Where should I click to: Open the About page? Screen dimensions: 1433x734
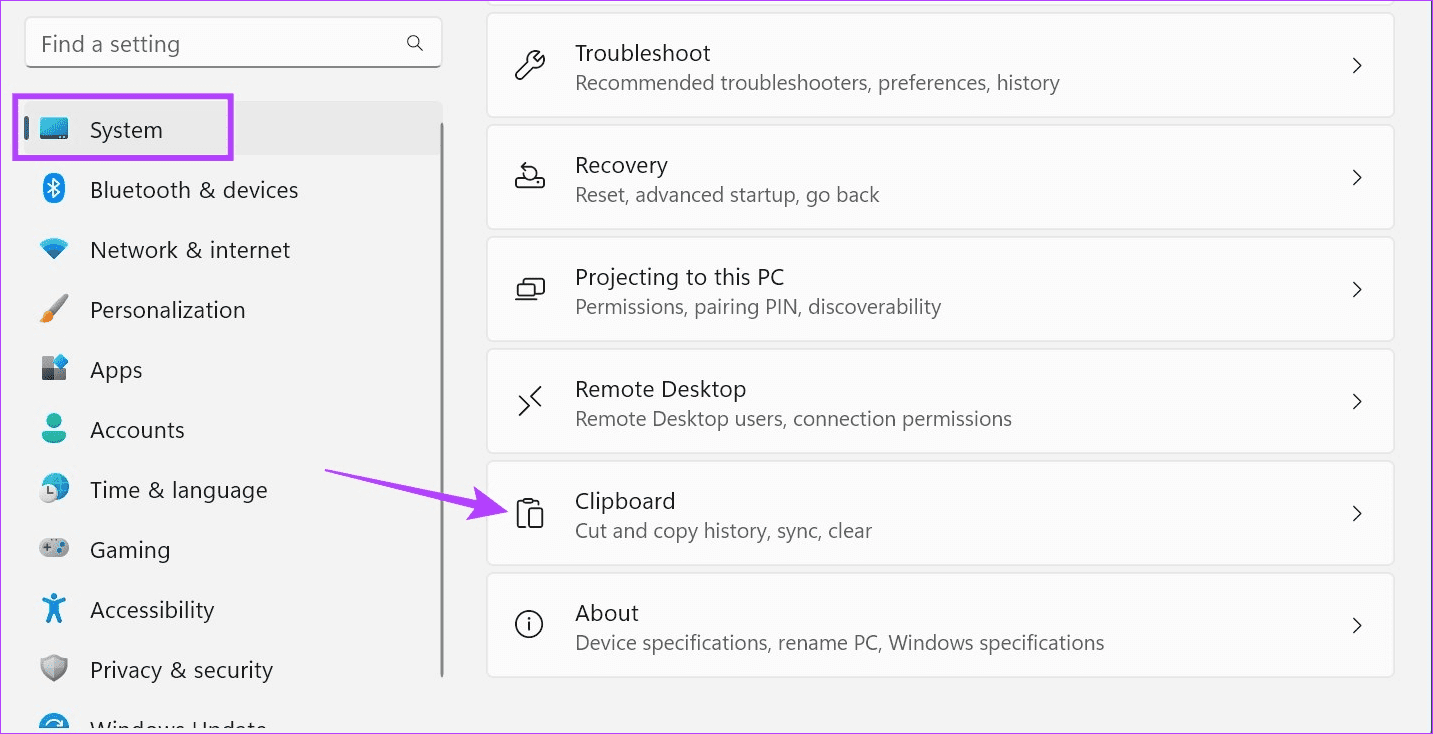tap(940, 626)
